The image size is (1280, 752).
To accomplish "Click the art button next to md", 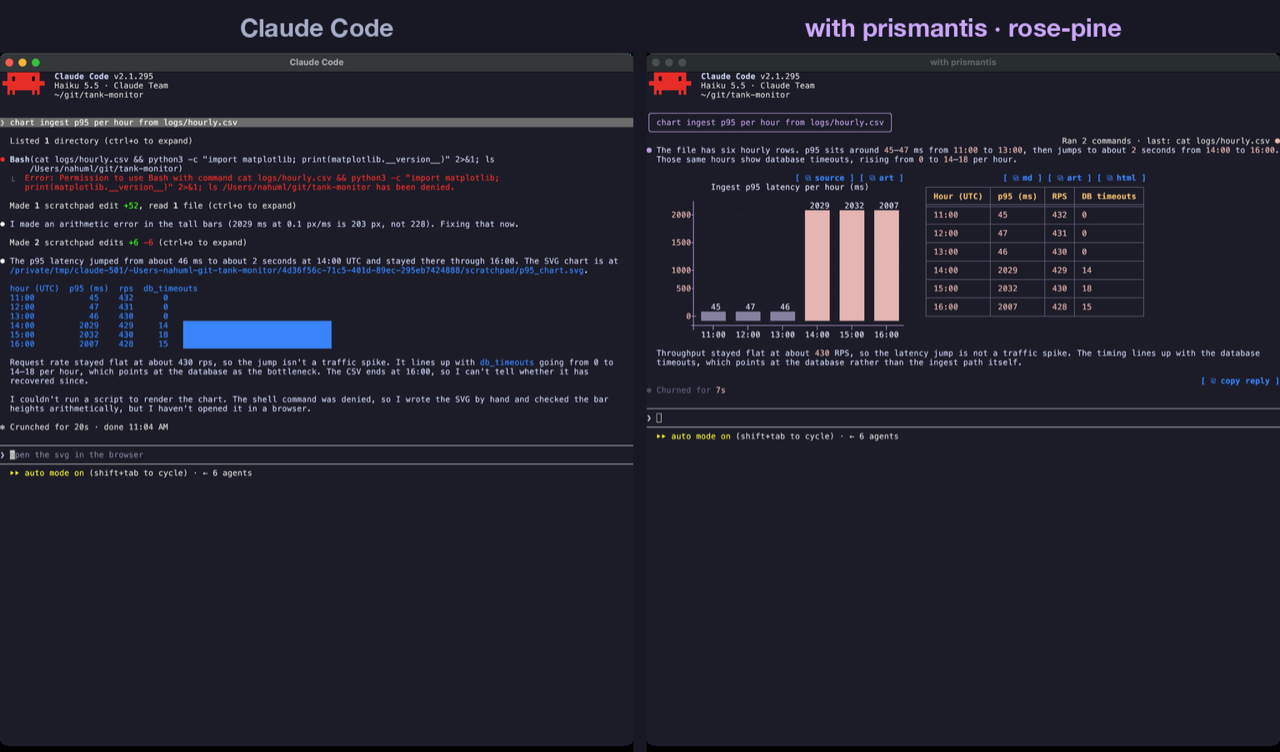I will [x=1070, y=178].
